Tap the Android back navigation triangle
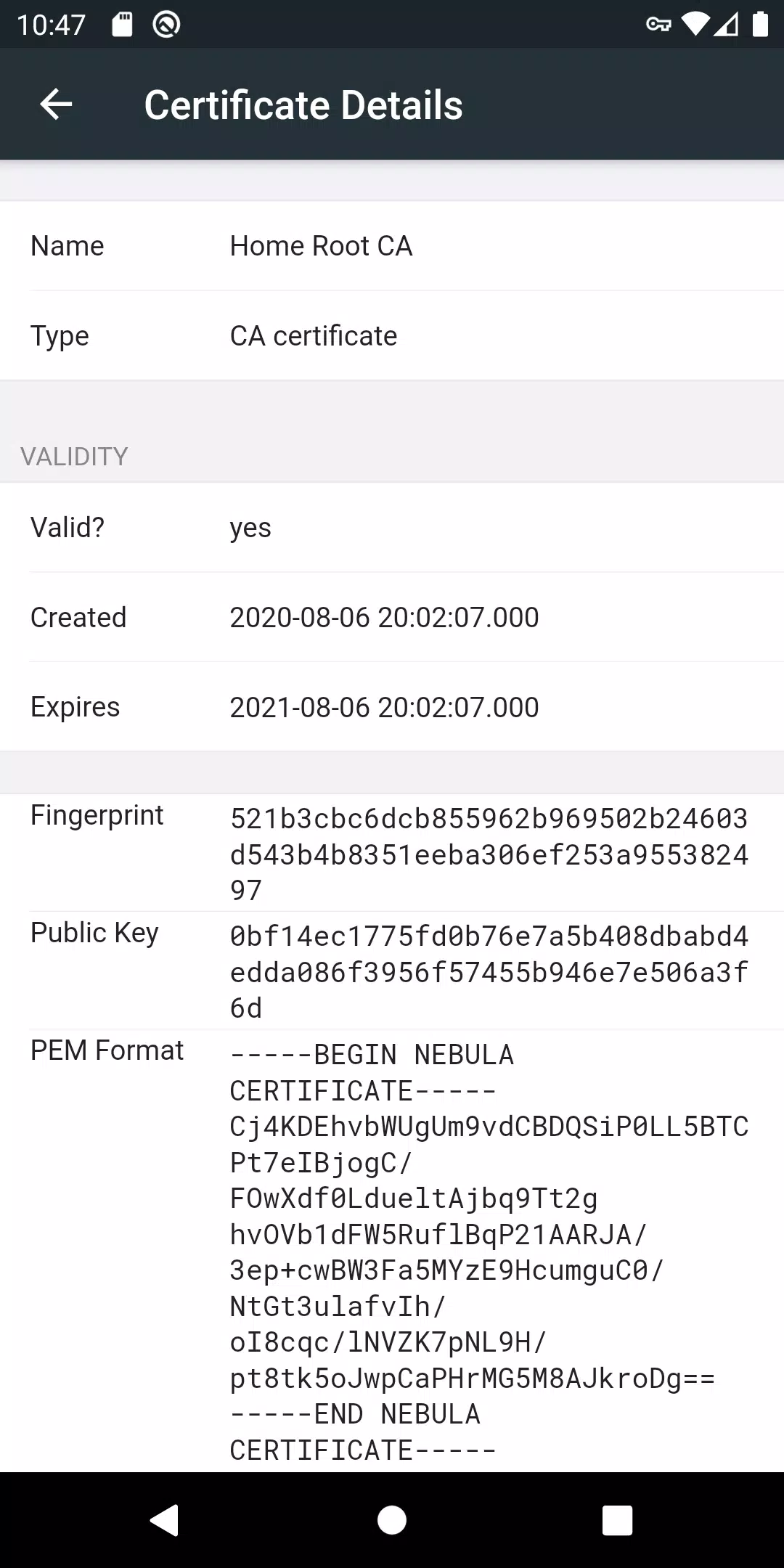The image size is (784, 1568). (164, 1519)
